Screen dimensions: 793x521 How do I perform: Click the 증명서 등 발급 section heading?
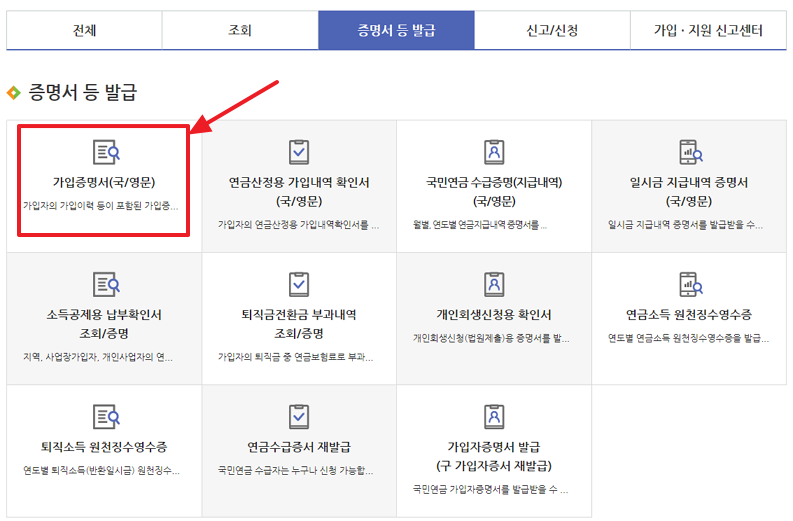[x=82, y=92]
